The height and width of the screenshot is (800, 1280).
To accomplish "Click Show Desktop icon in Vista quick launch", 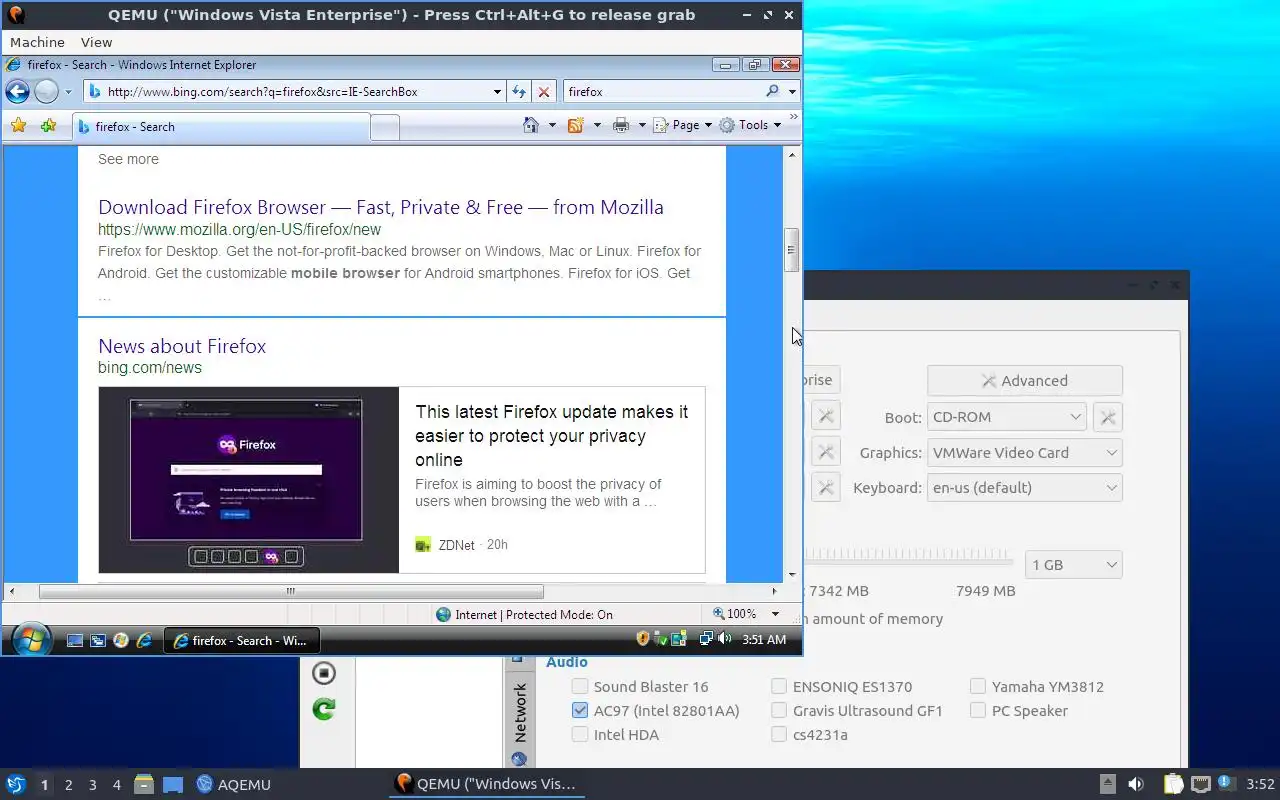I will (75, 640).
